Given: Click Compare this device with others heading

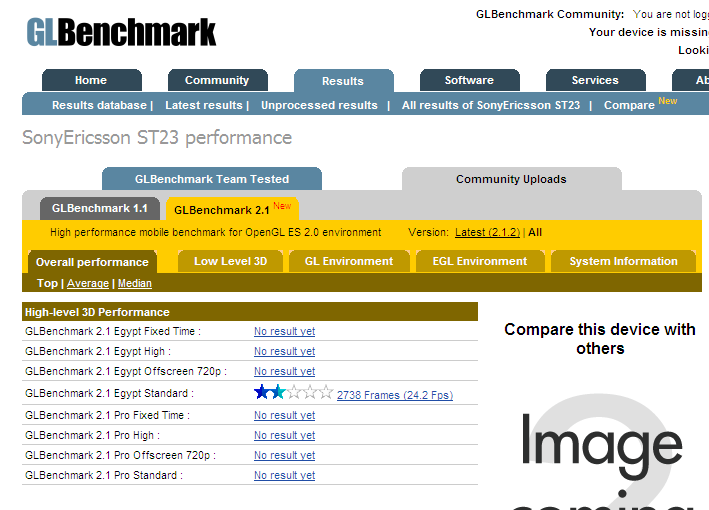Looking at the screenshot, I should point(600,339).
